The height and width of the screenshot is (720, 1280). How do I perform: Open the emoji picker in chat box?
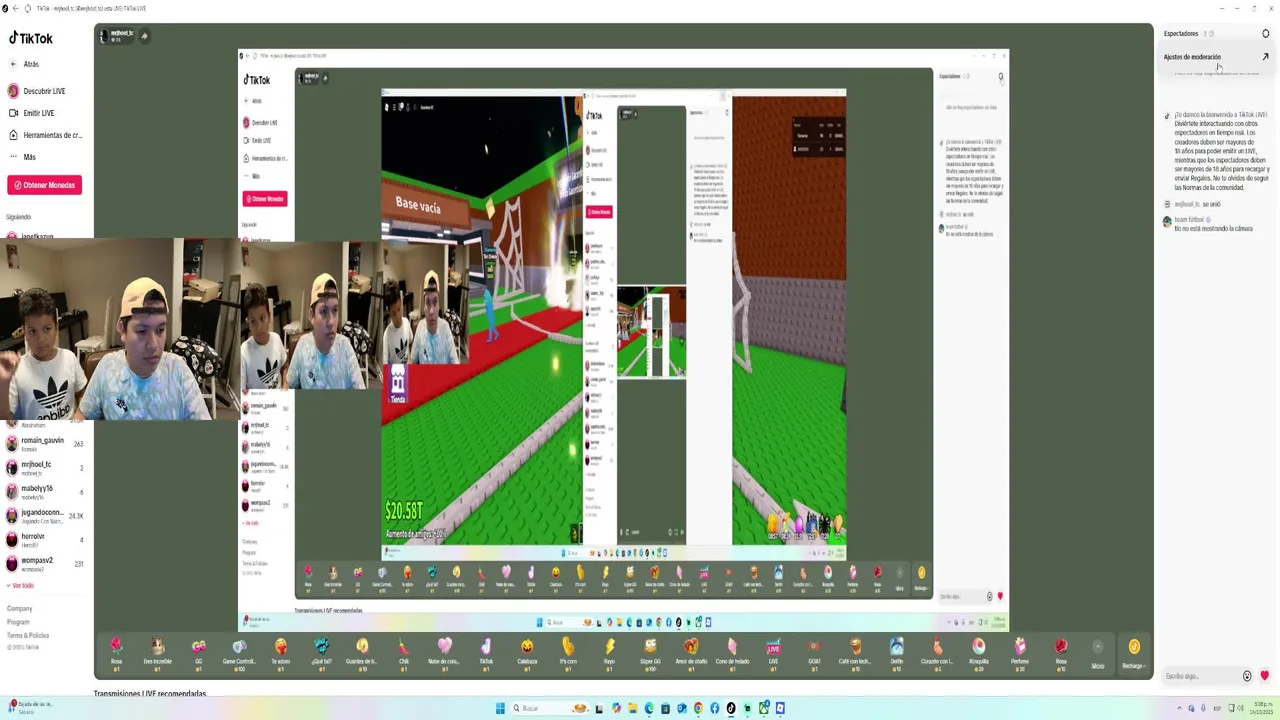[1247, 676]
